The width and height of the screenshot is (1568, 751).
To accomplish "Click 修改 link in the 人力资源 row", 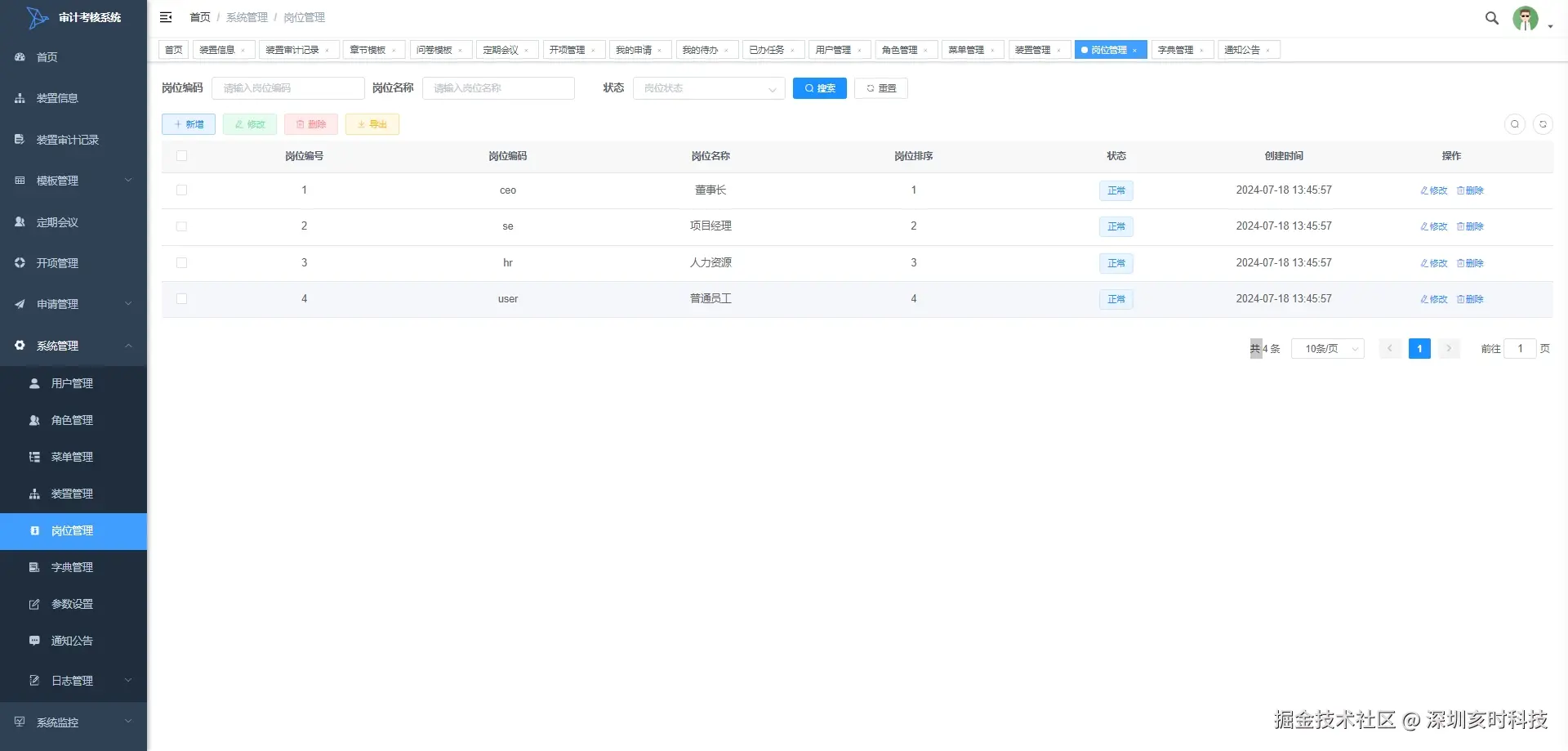I will tap(1434, 263).
